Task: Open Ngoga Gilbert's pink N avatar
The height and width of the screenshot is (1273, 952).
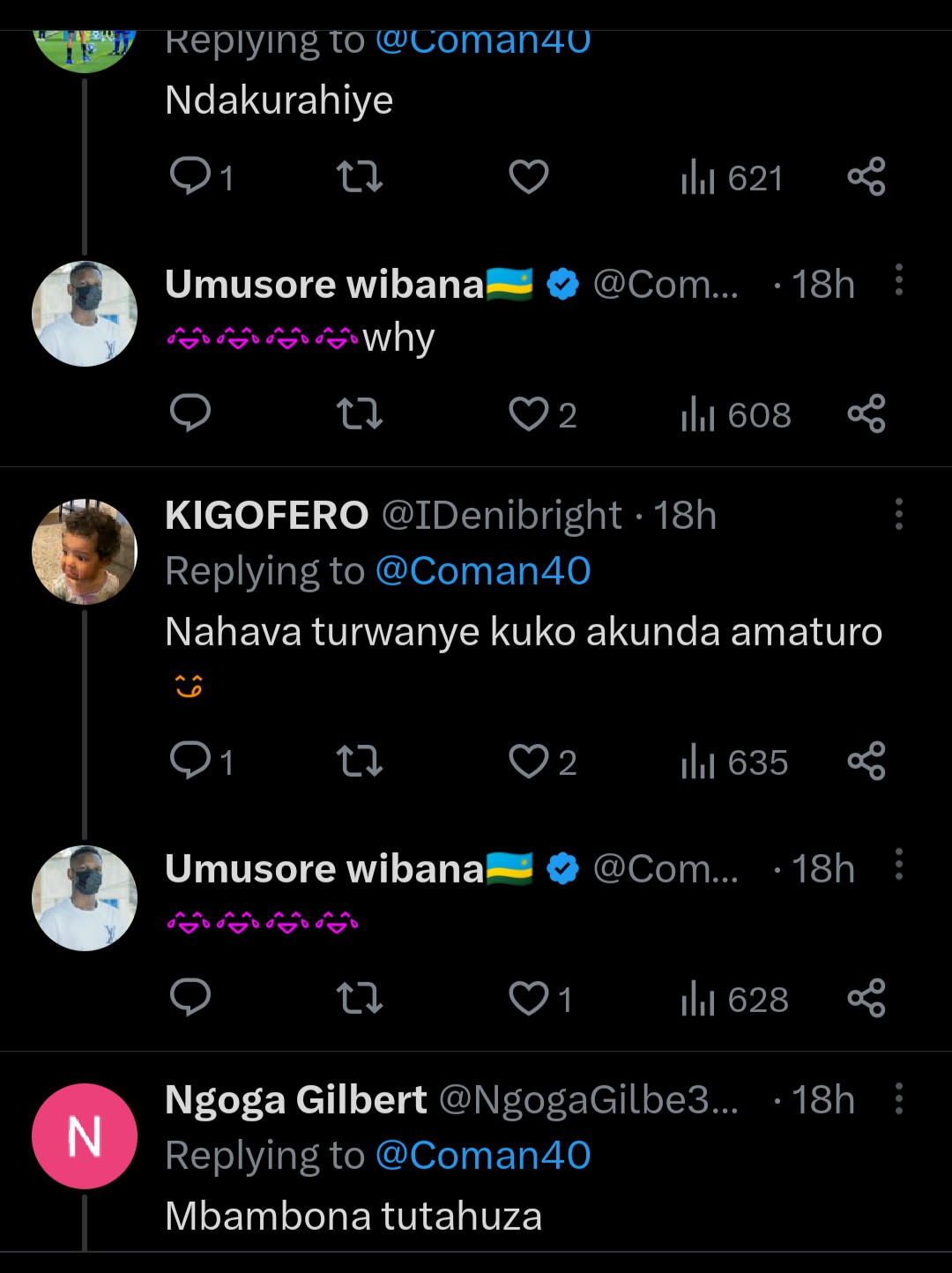Action: pyautogui.click(x=85, y=1136)
